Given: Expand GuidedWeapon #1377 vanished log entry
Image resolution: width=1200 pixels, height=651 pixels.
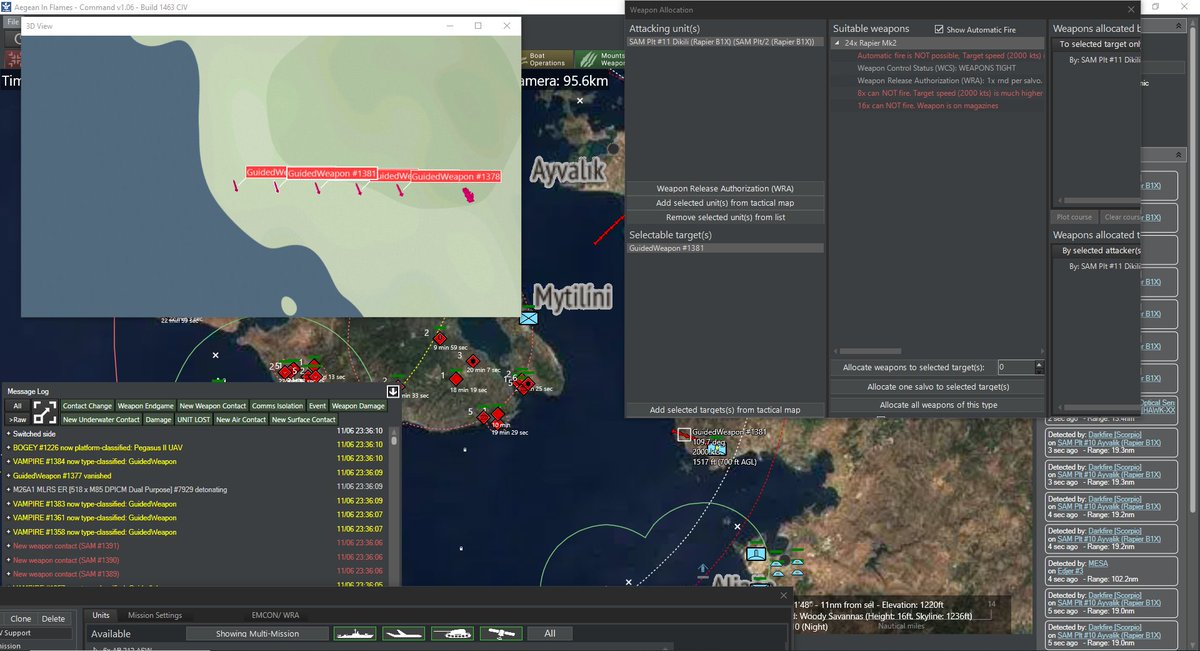Looking at the screenshot, I should pyautogui.click(x=9, y=475).
